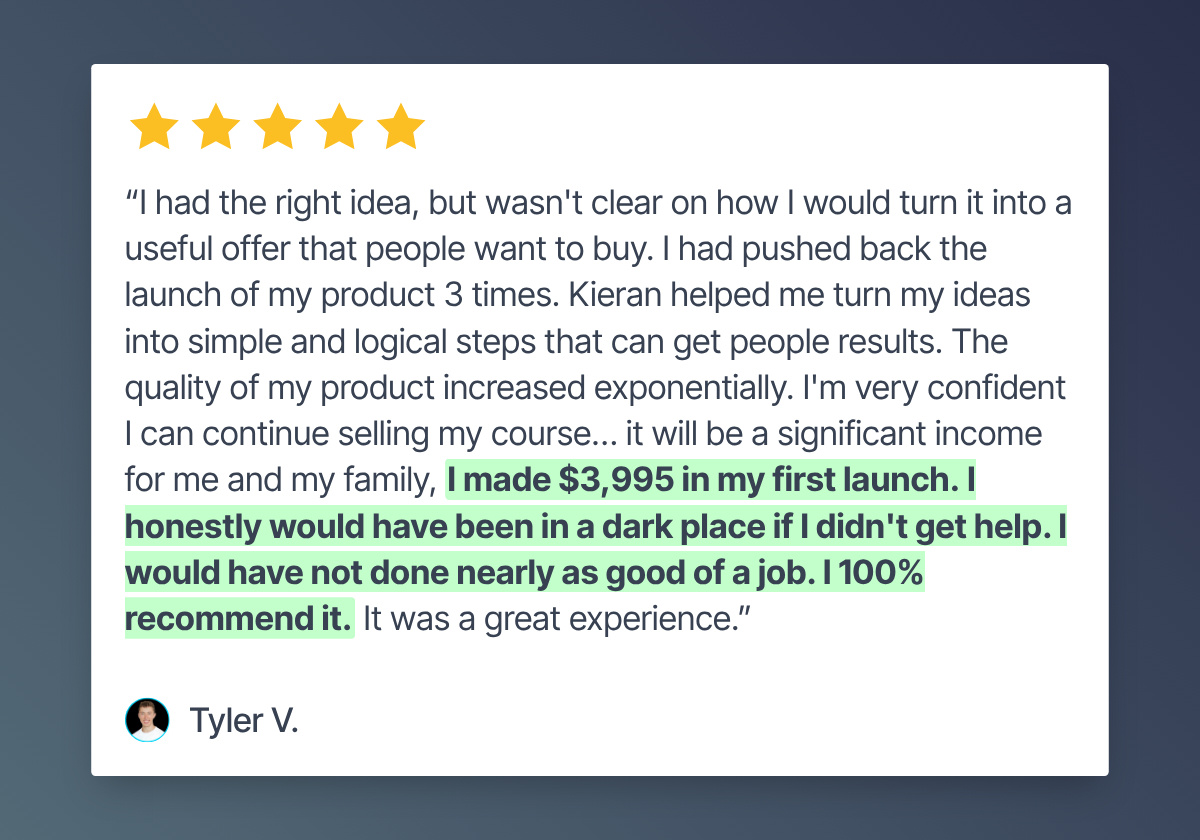
Task: Select the fifth and last rating star
Action: [401, 127]
